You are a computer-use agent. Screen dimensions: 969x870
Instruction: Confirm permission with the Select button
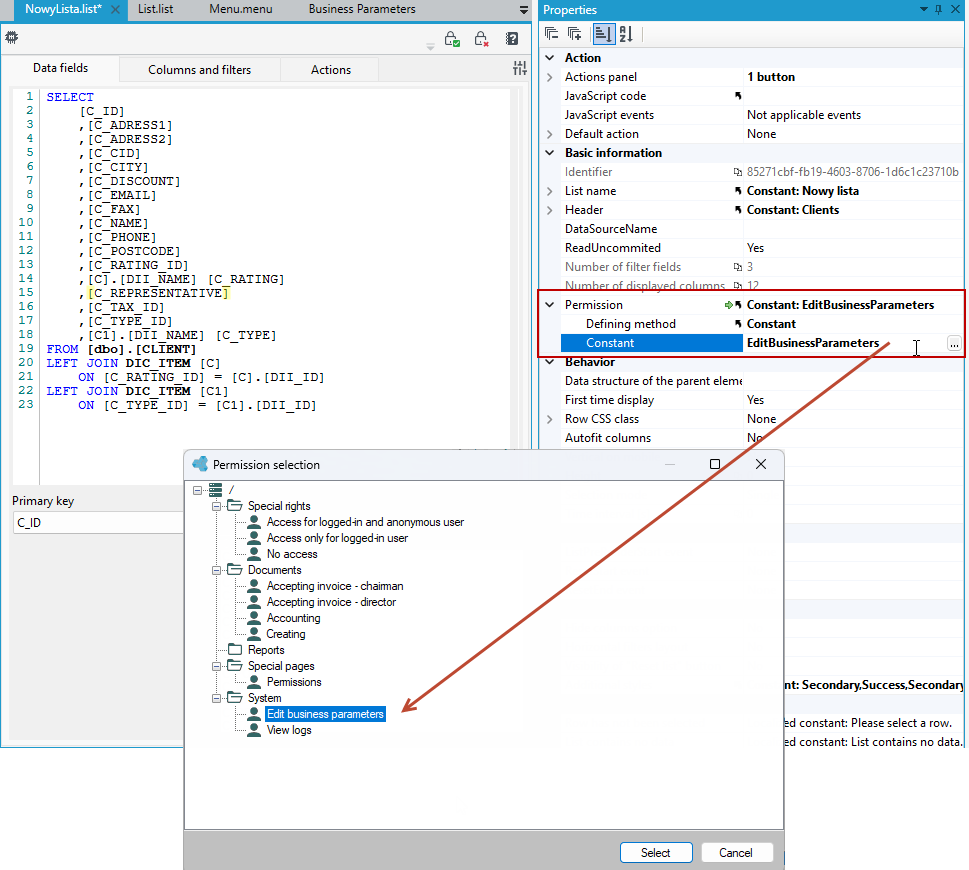[x=656, y=853]
